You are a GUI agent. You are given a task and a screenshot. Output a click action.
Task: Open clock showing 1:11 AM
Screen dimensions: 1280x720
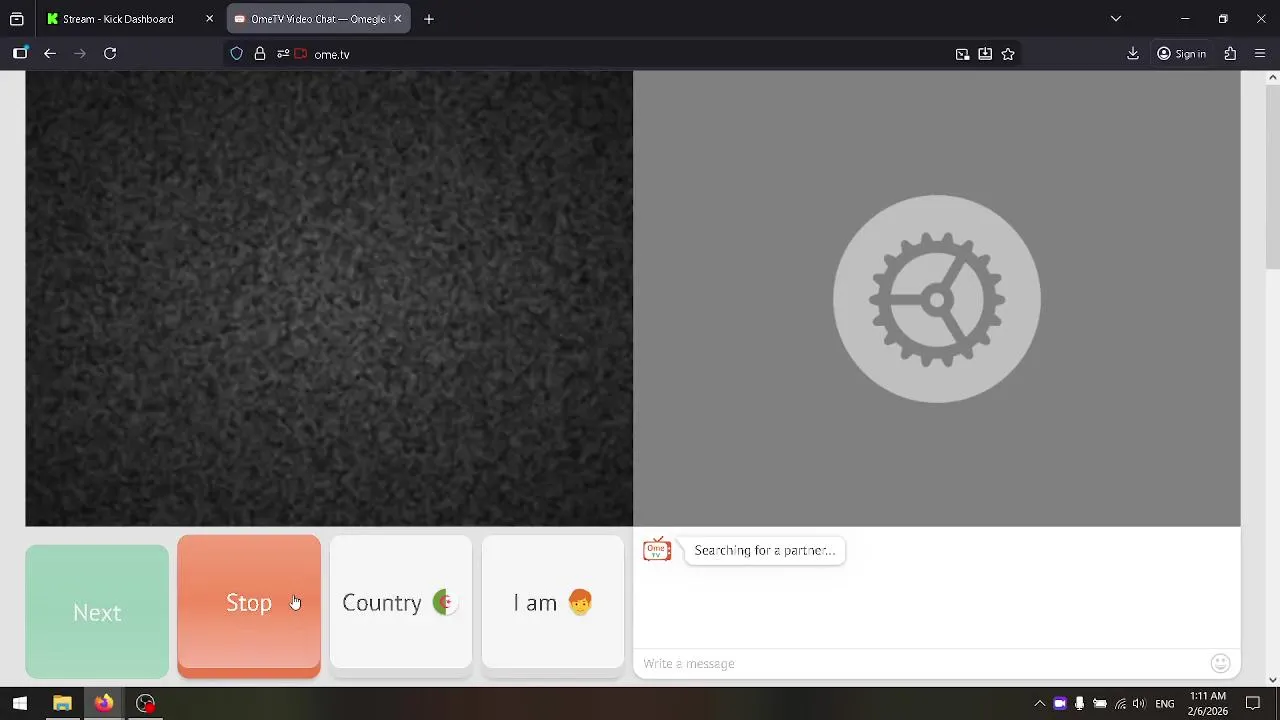[1208, 704]
